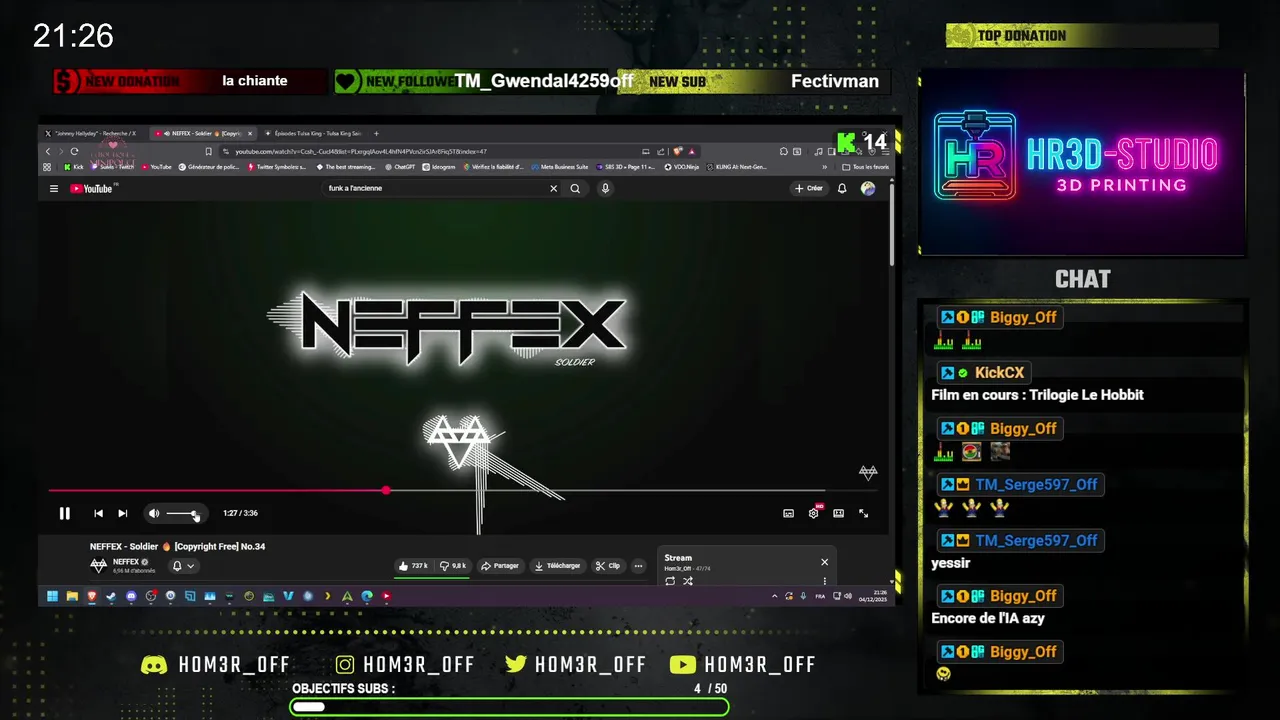
Task: Open NEFFEX subscription notification bell dropdown
Action: coord(183,566)
